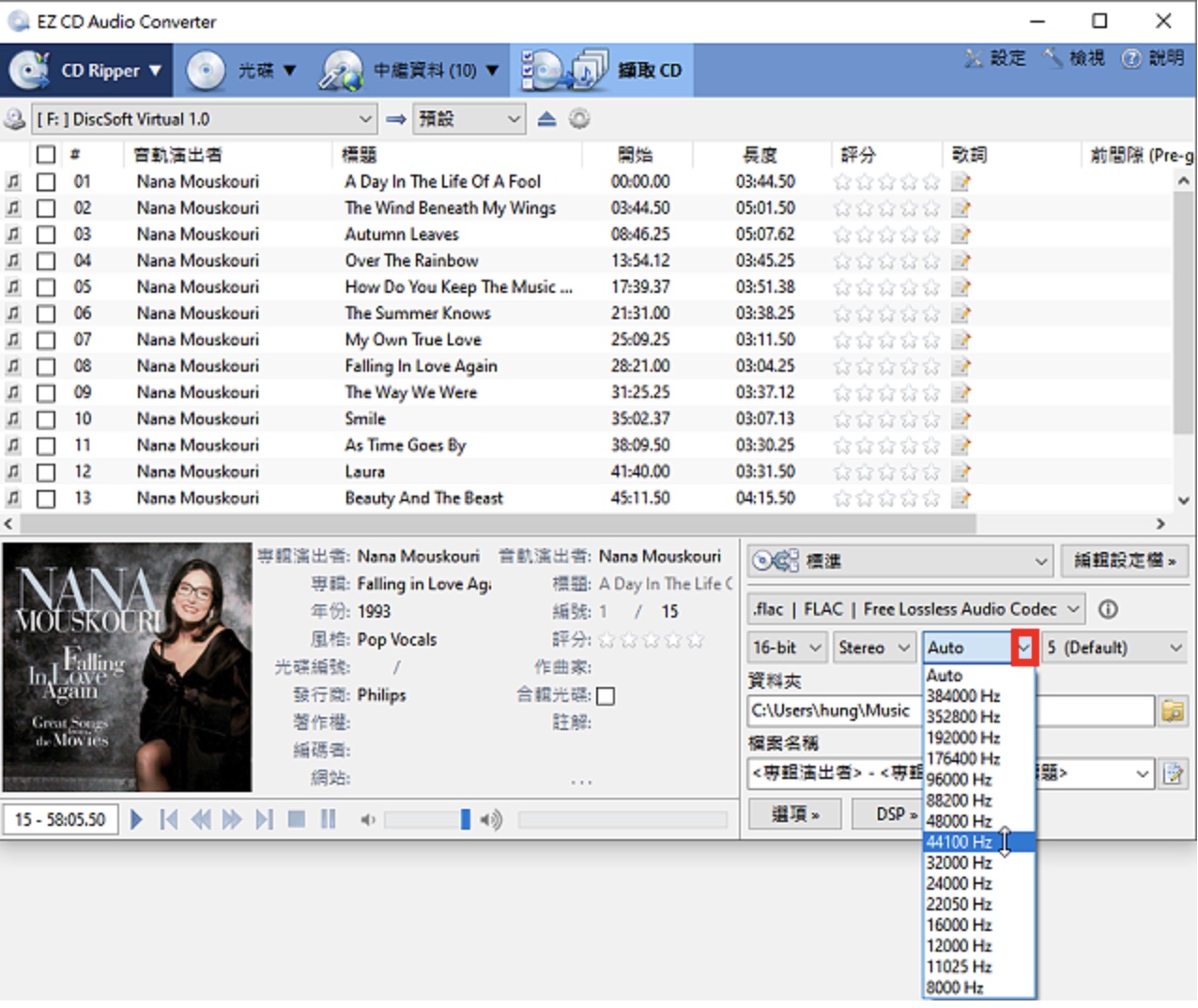
Task: Check track 08 Falling In Love Again
Action: pyautogui.click(x=45, y=367)
